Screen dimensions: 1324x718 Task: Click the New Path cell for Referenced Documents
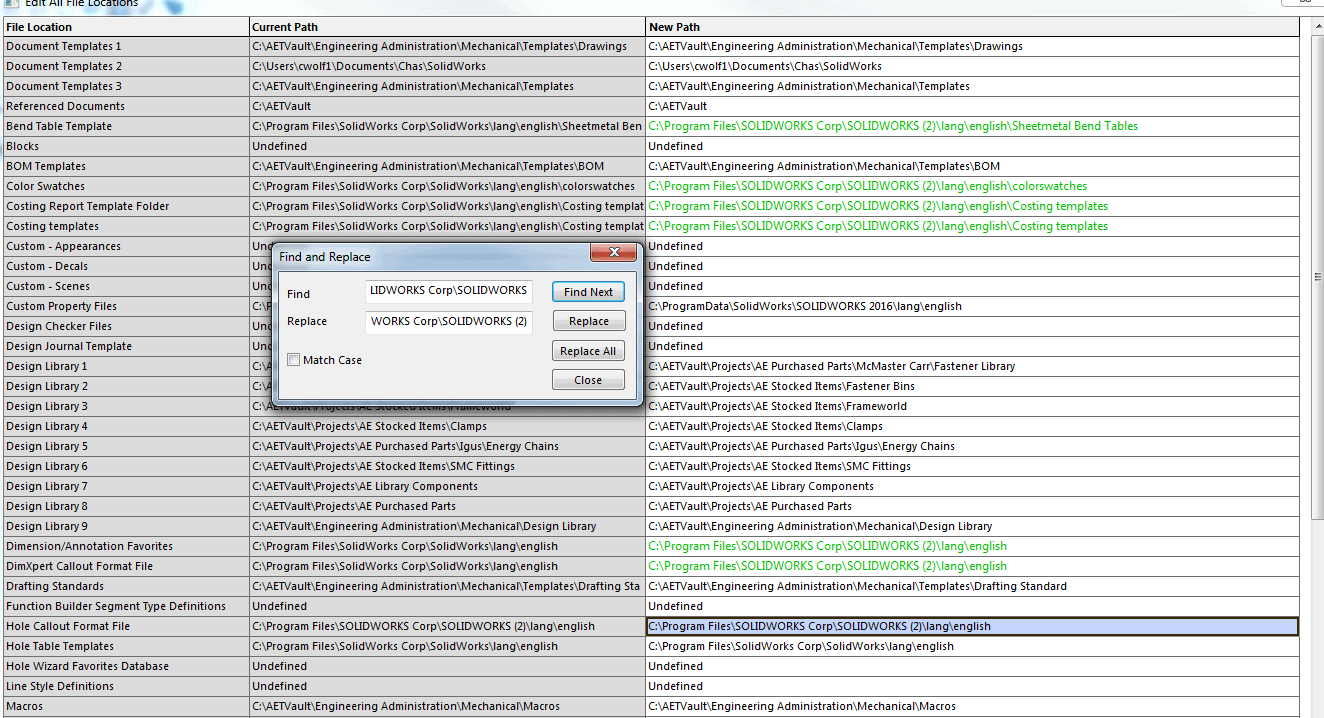(x=972, y=106)
